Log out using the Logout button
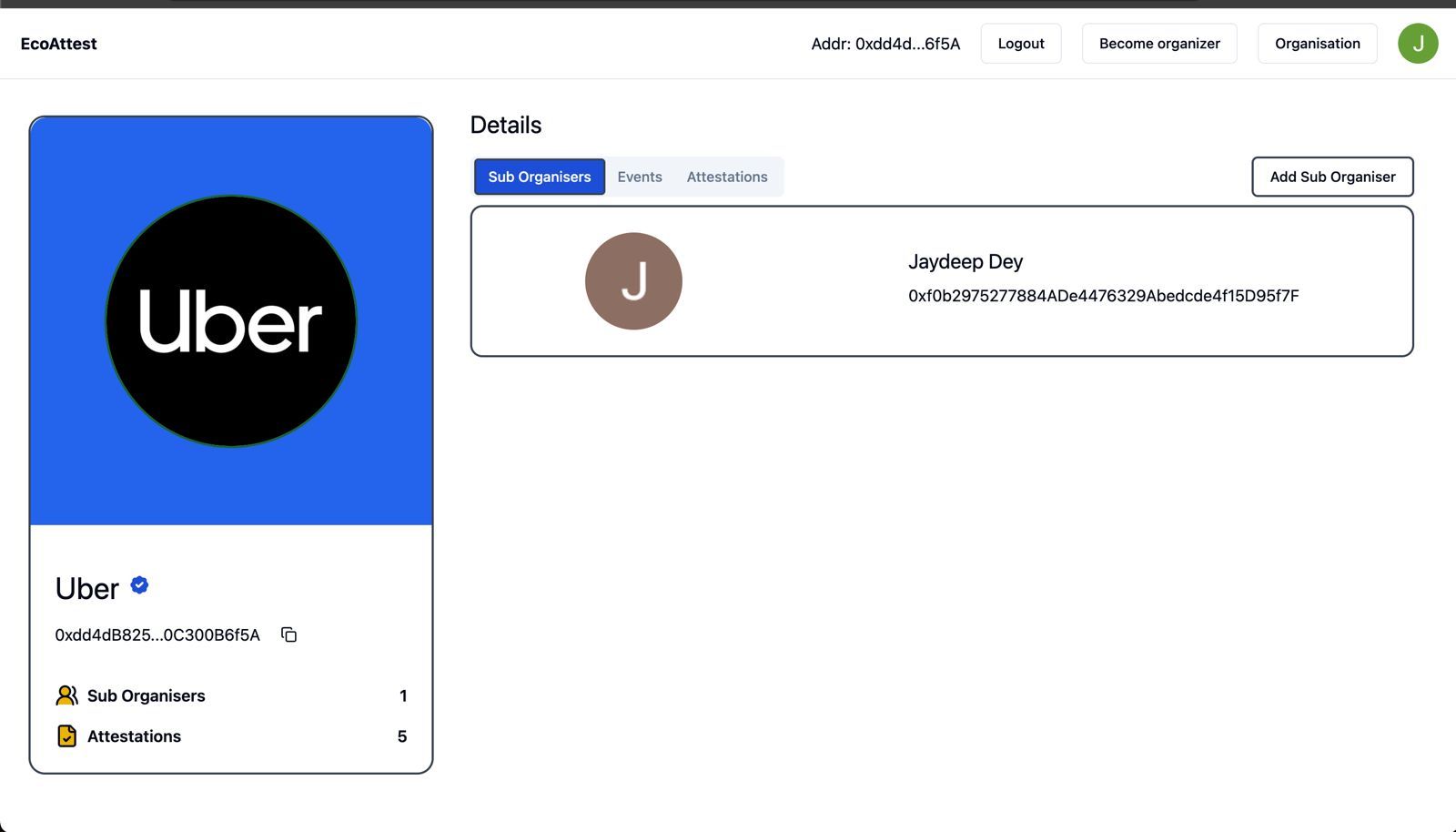This screenshot has height=832, width=1456. (x=1021, y=44)
